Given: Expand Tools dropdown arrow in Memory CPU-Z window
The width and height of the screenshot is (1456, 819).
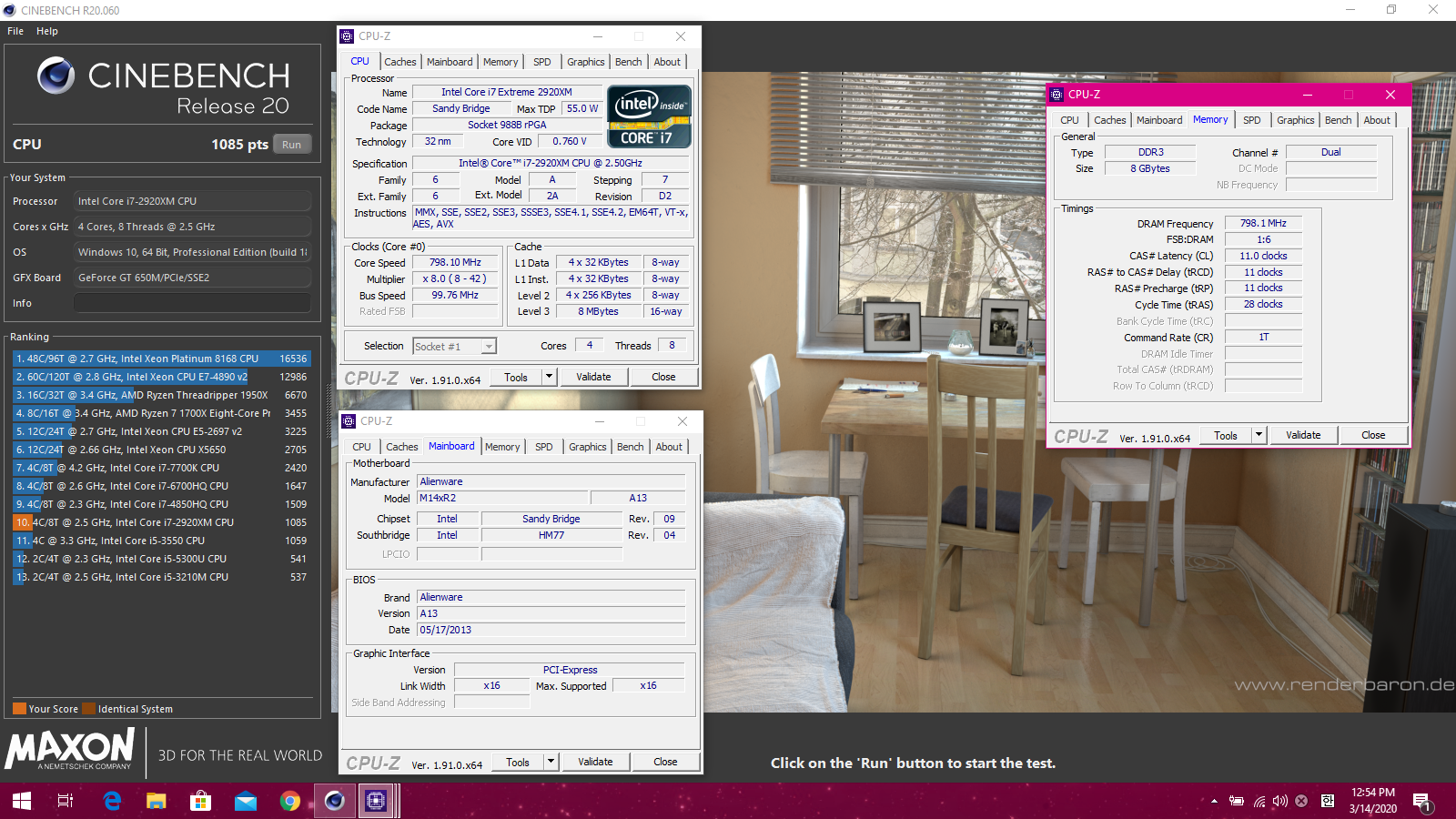Looking at the screenshot, I should (x=1259, y=435).
